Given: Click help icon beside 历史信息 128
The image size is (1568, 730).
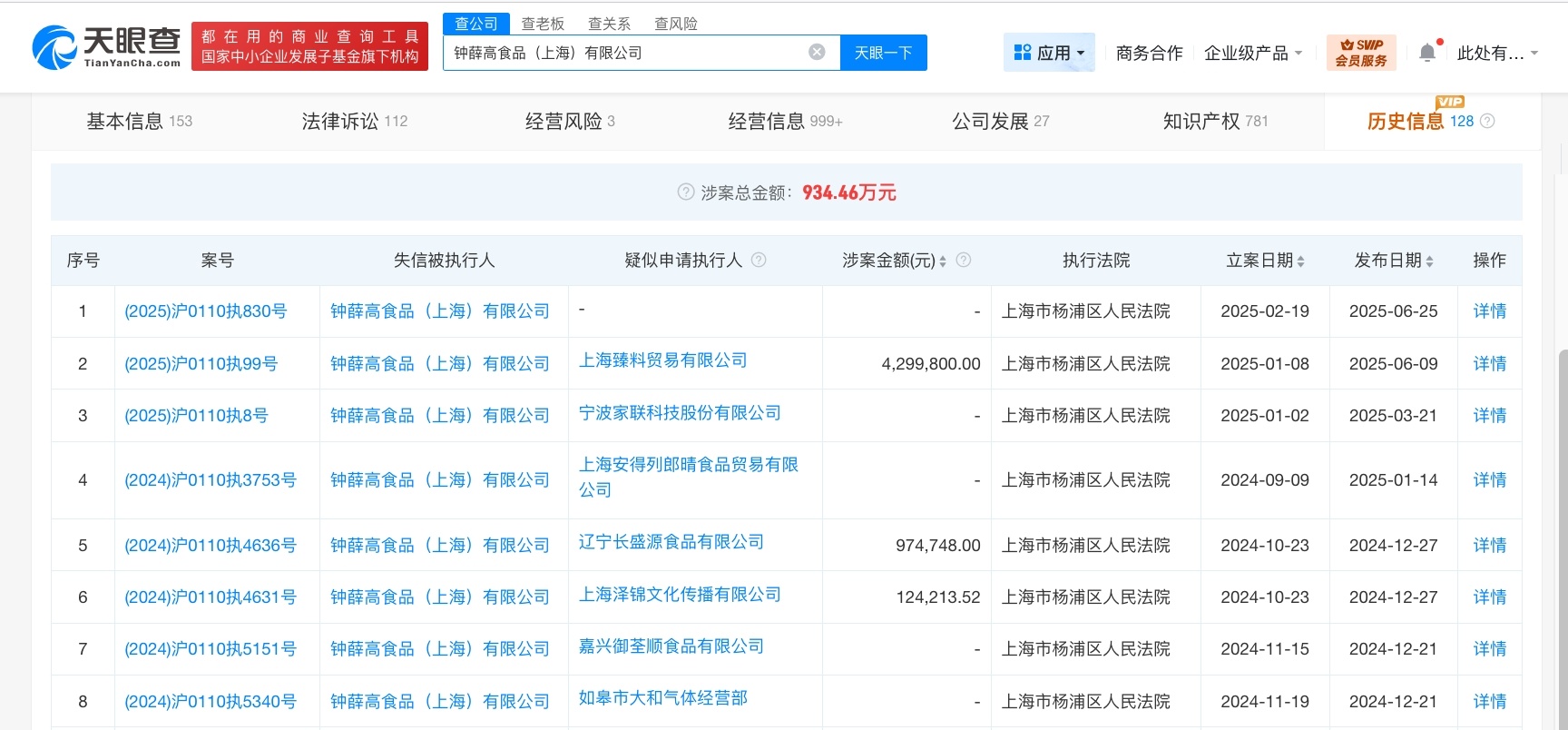Looking at the screenshot, I should [x=1487, y=121].
